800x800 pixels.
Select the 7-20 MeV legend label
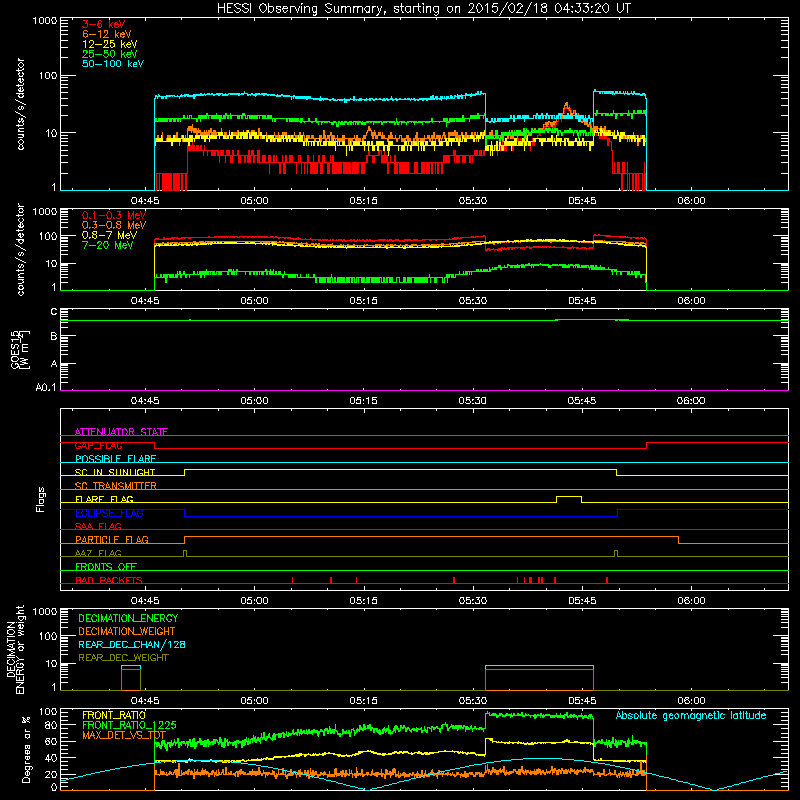coord(108,245)
